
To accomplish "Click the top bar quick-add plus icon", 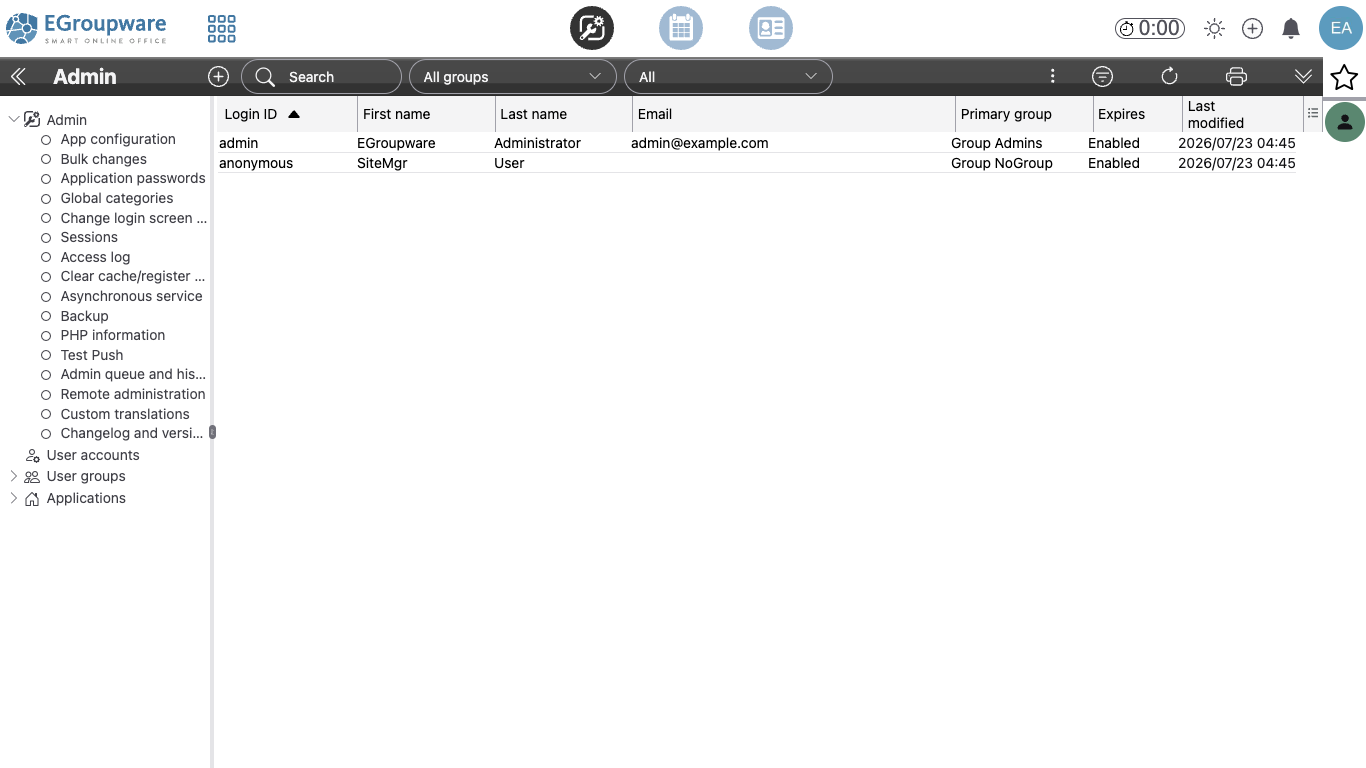I will click(1252, 29).
